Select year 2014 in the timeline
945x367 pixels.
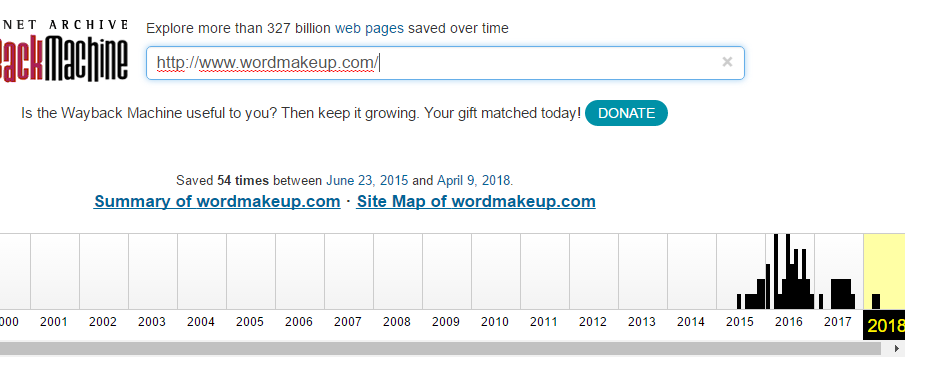pos(691,322)
